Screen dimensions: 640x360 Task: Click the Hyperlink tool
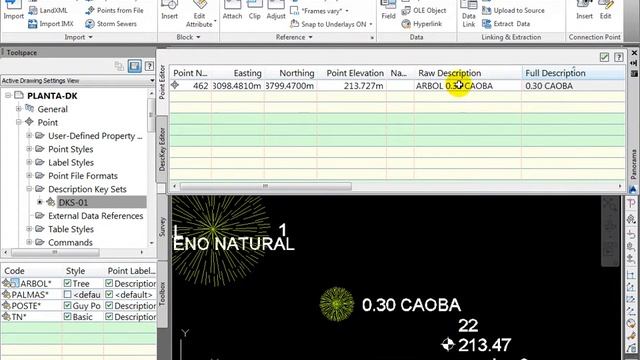[x=422, y=24]
